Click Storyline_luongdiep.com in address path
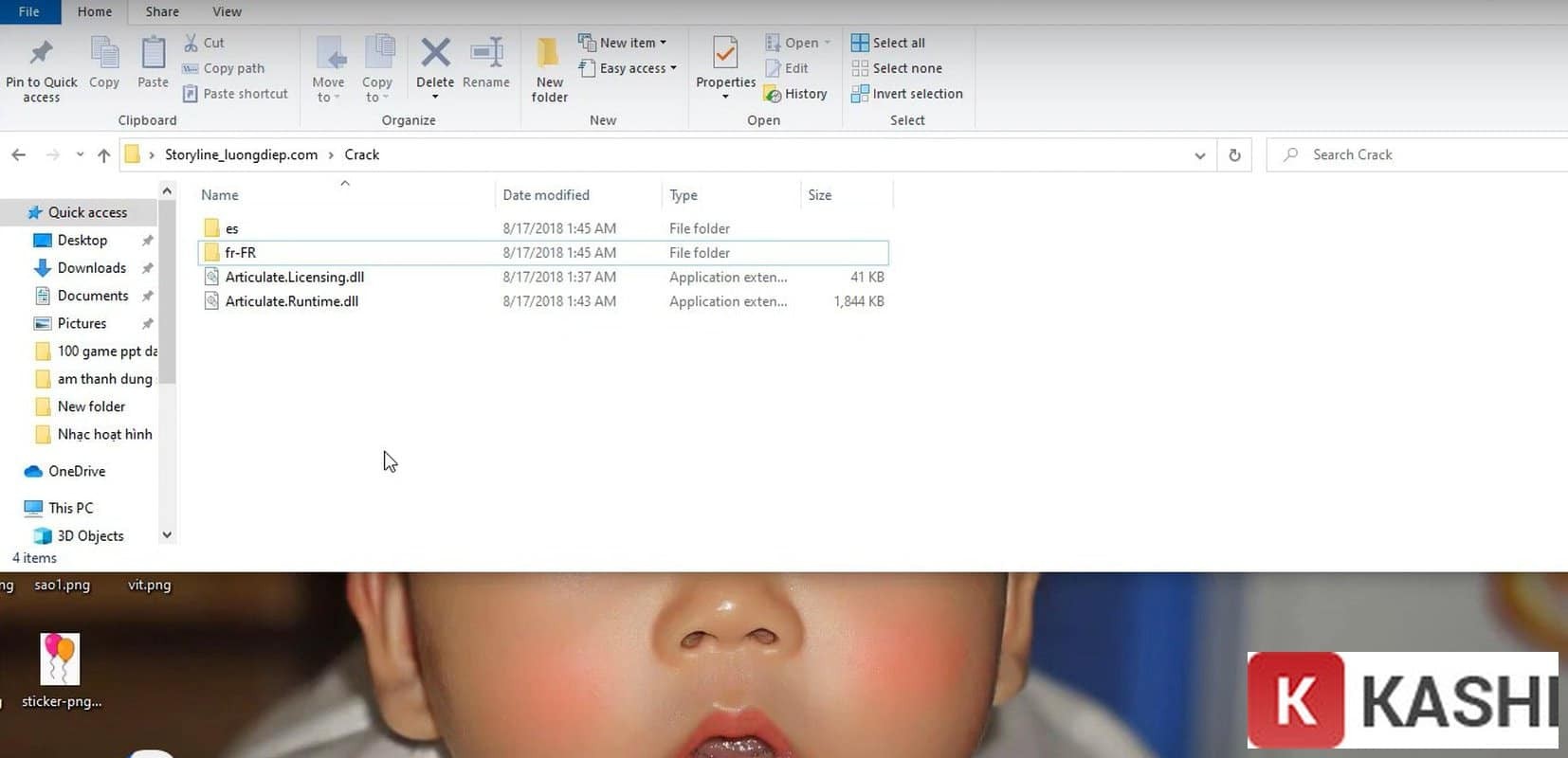The width and height of the screenshot is (1568, 758). [x=241, y=154]
